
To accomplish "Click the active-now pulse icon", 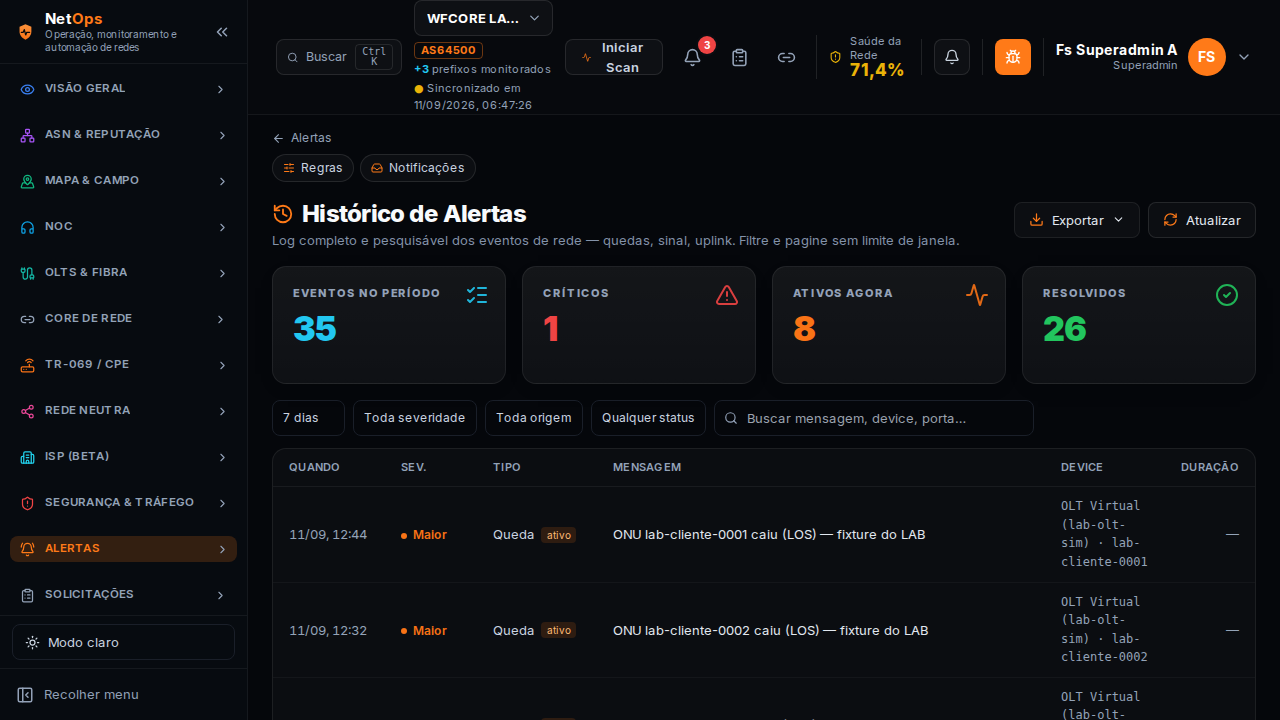I will tap(977, 295).
